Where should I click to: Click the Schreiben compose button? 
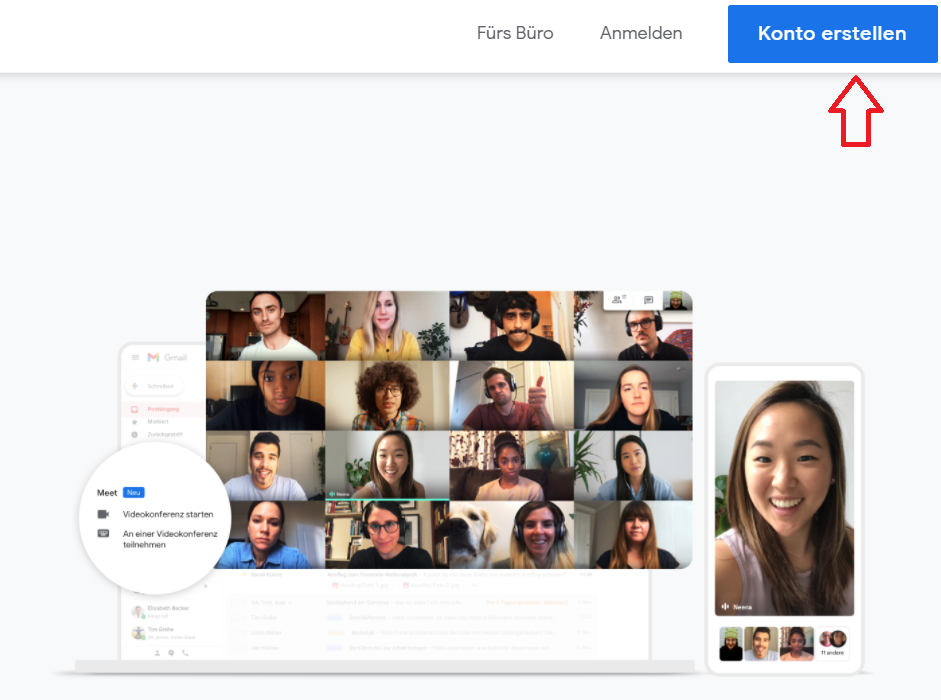coord(154,386)
